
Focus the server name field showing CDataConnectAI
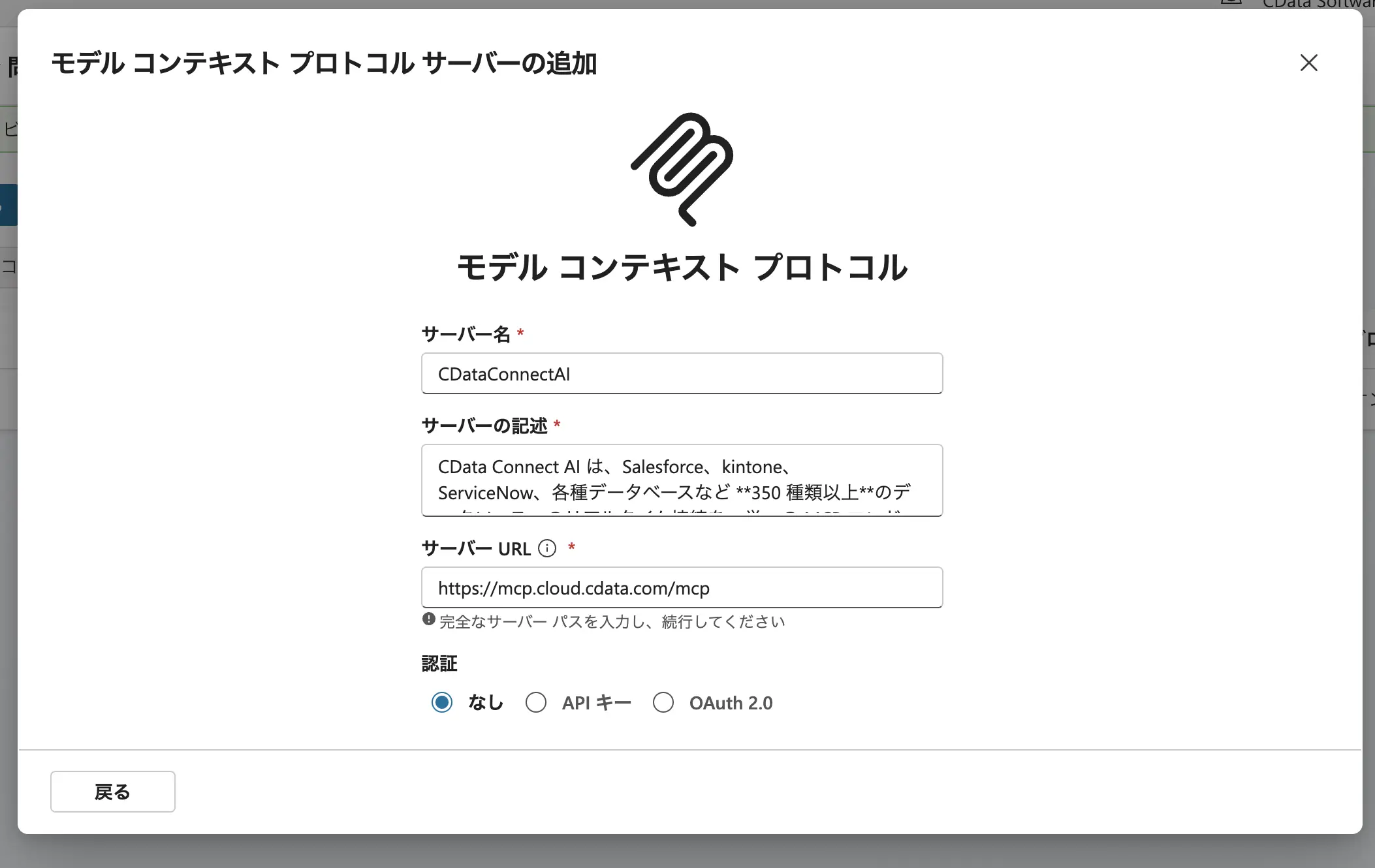tap(681, 373)
